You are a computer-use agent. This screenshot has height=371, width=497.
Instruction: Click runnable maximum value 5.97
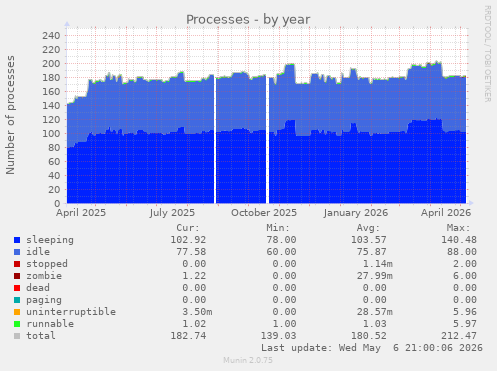pyautogui.click(x=465, y=324)
